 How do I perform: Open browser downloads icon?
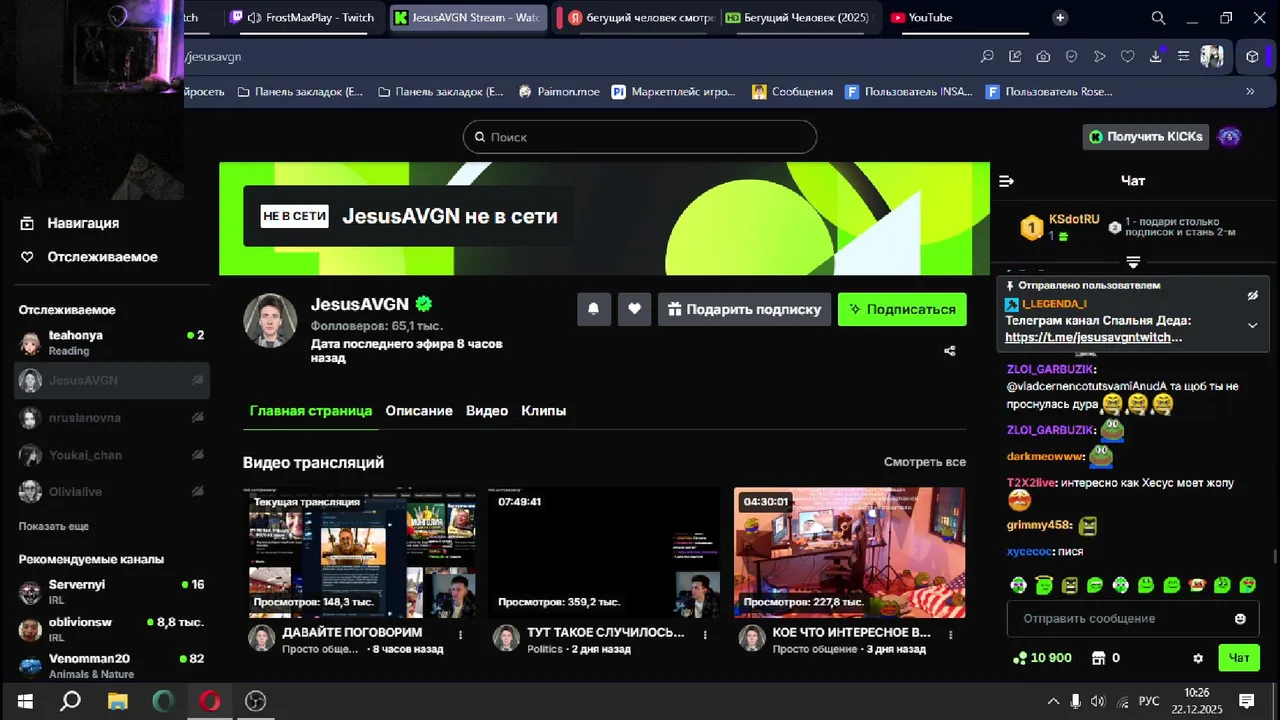1156,57
